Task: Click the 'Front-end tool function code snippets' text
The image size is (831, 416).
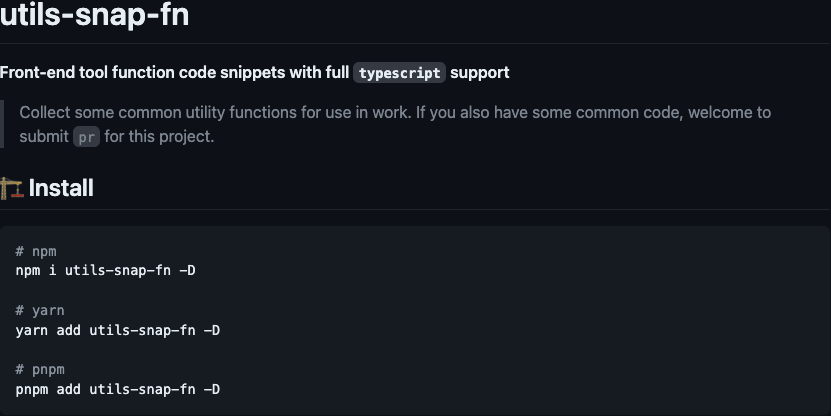Action: tap(143, 73)
